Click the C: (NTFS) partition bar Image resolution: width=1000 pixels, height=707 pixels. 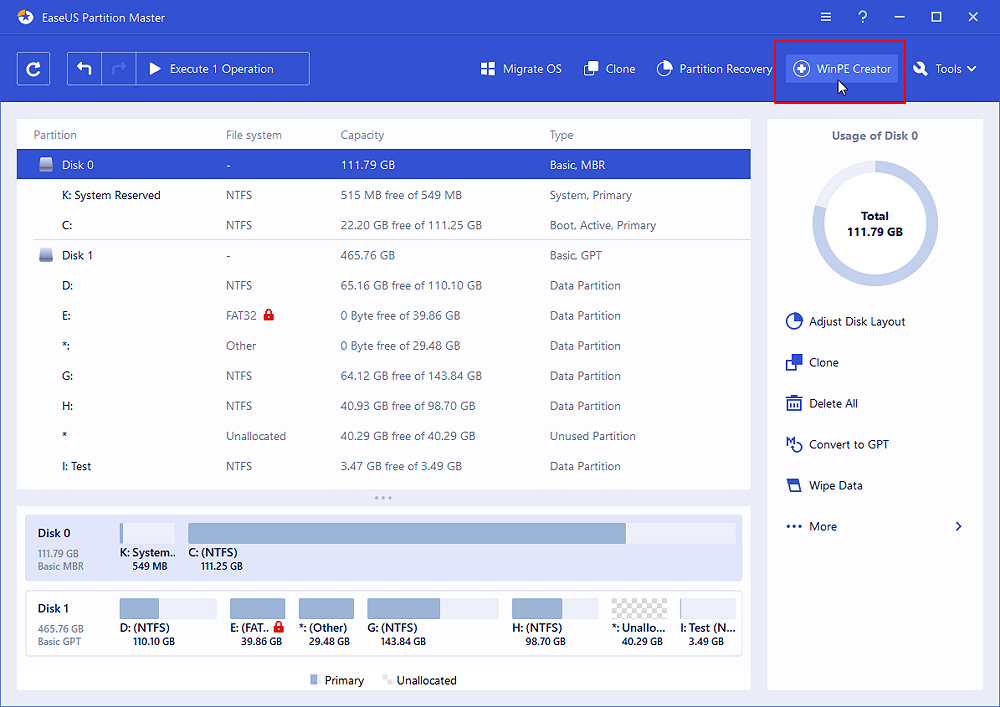[x=406, y=534]
